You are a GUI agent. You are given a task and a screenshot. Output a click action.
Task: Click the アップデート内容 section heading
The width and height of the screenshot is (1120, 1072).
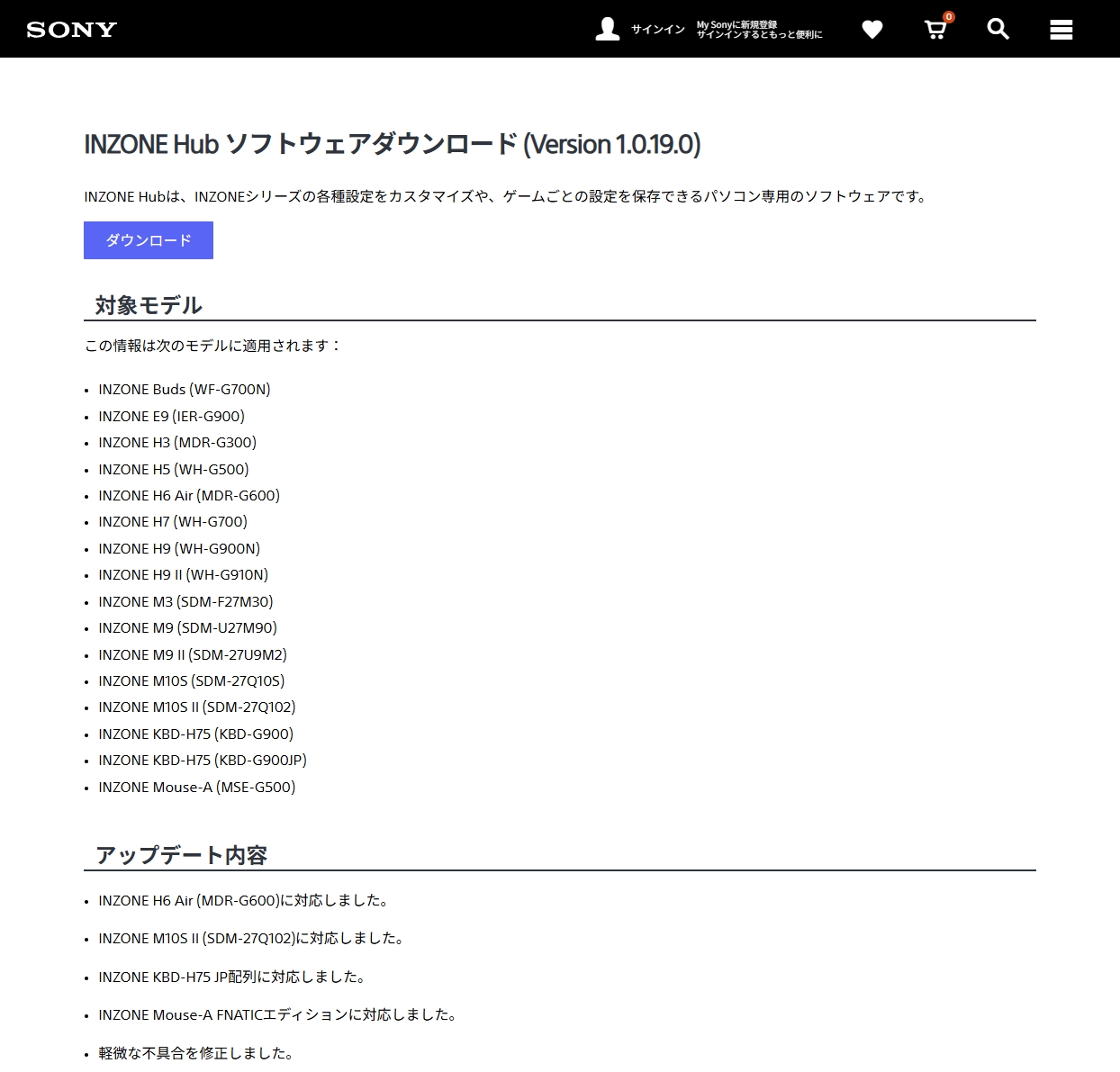tap(181, 855)
